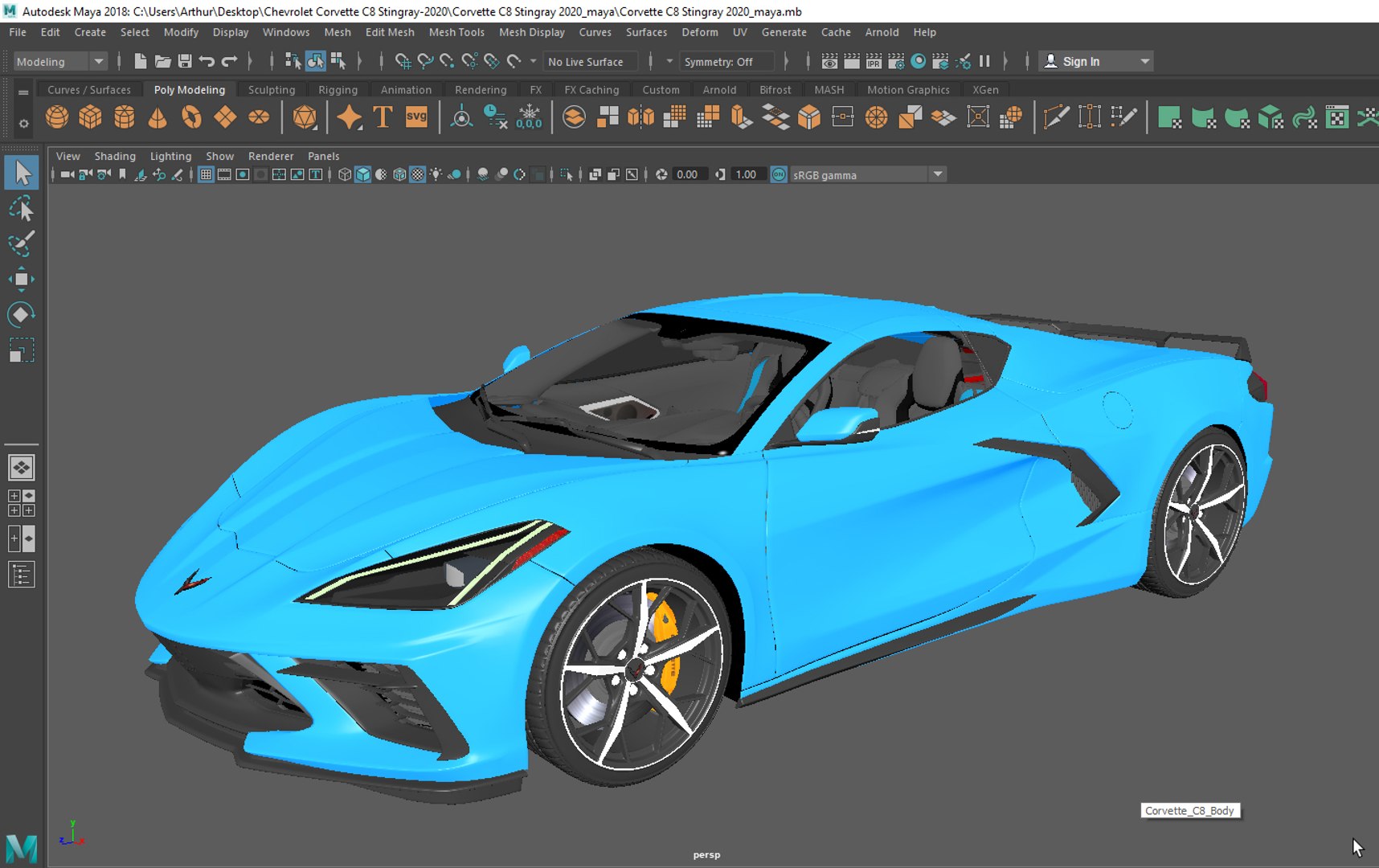1379x868 pixels.
Task: Open the viewport Shading menu
Action: [115, 156]
